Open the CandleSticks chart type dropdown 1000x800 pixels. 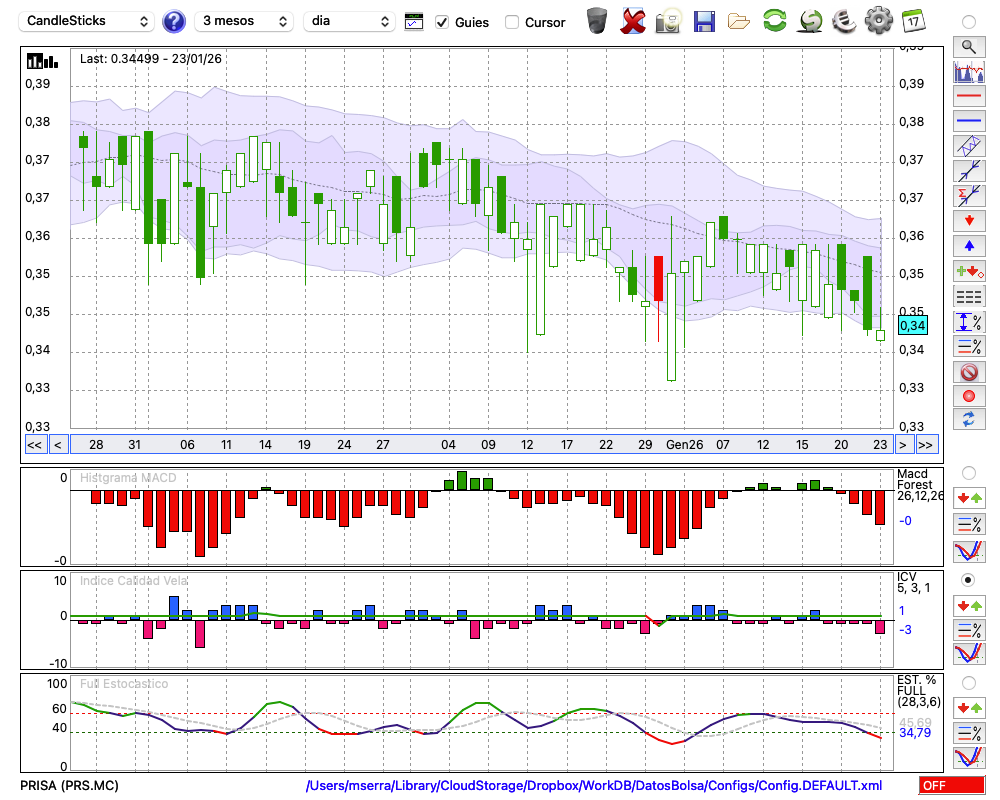point(88,21)
